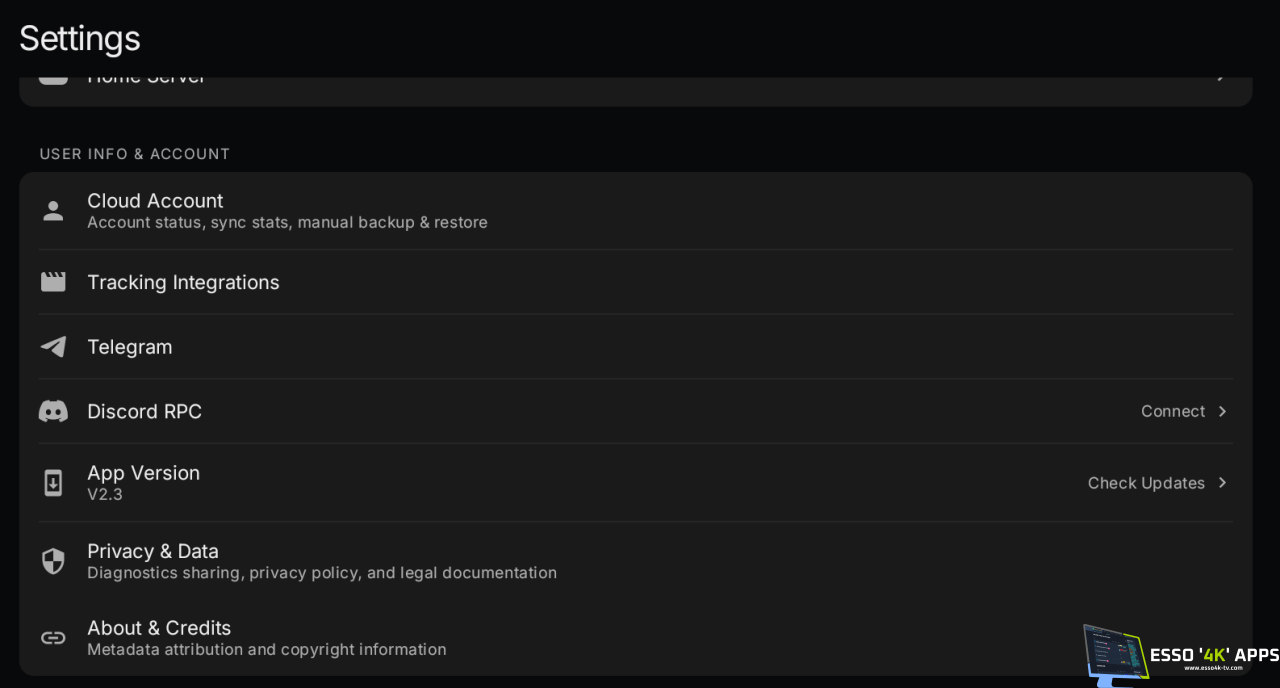This screenshot has height=688, width=1280.
Task: Click the Settings page title
Action: (80, 38)
